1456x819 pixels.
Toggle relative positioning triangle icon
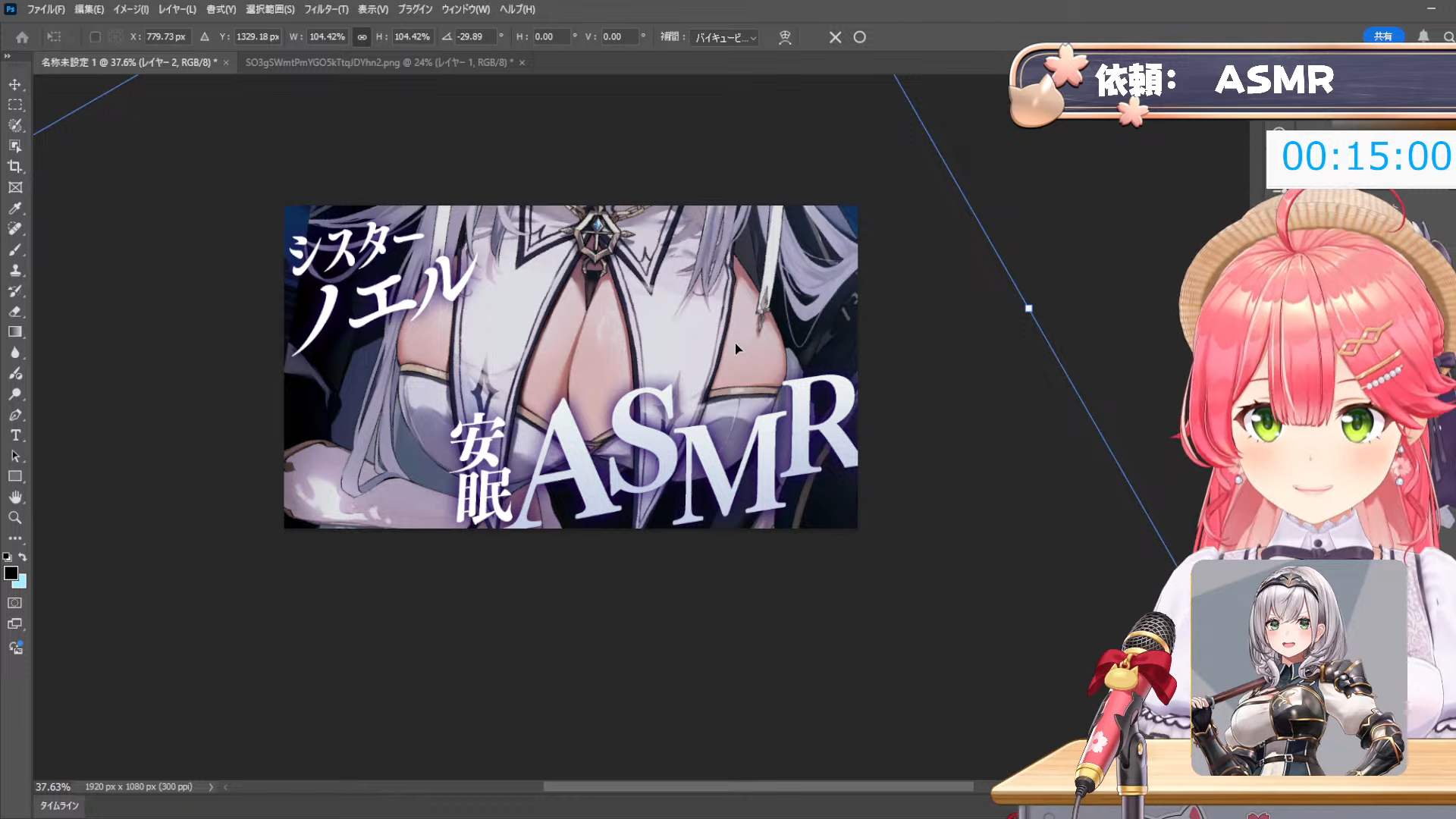pyautogui.click(x=205, y=36)
